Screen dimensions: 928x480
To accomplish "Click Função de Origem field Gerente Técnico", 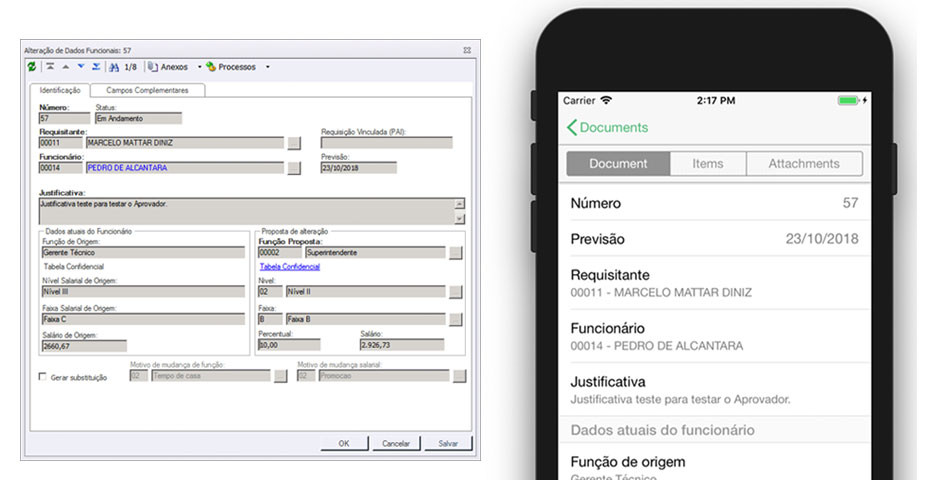I will 143,253.
